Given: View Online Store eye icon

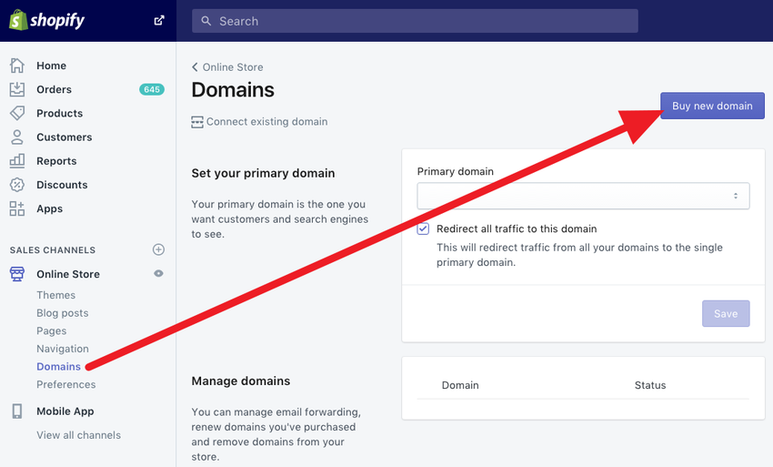Looking at the screenshot, I should 158,274.
